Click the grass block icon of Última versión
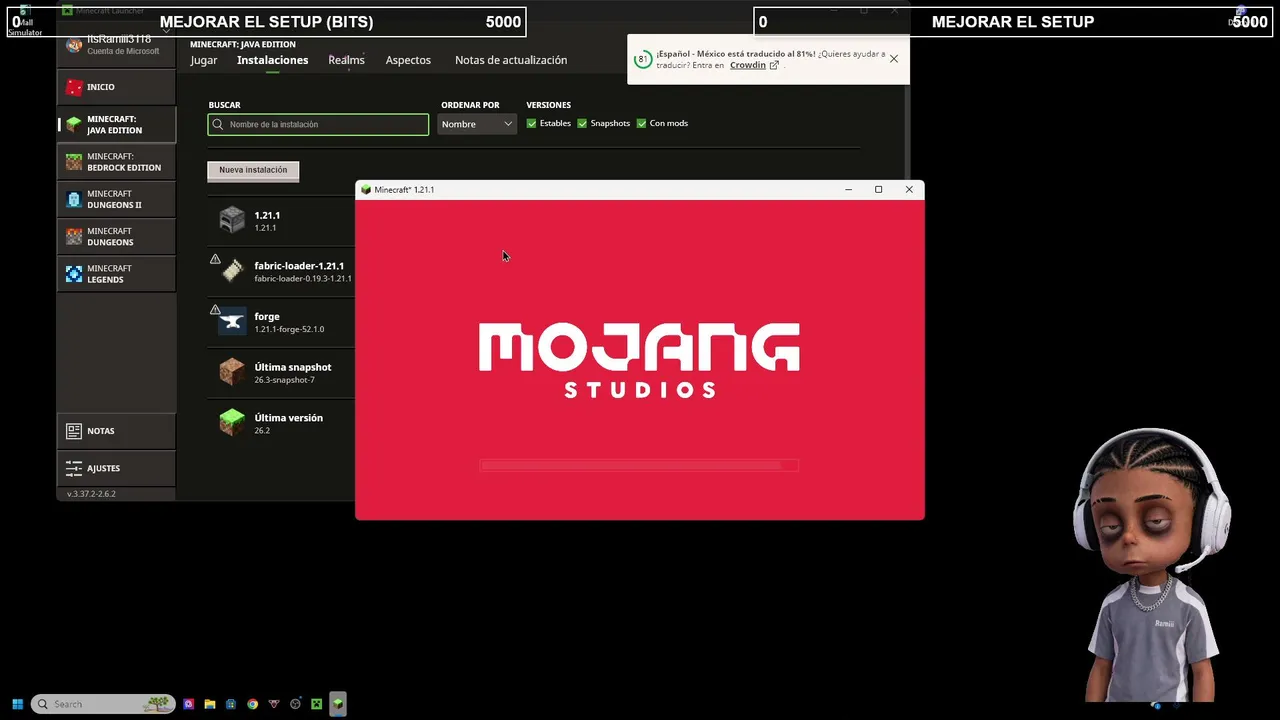This screenshot has width=1280, height=720. 232,423
